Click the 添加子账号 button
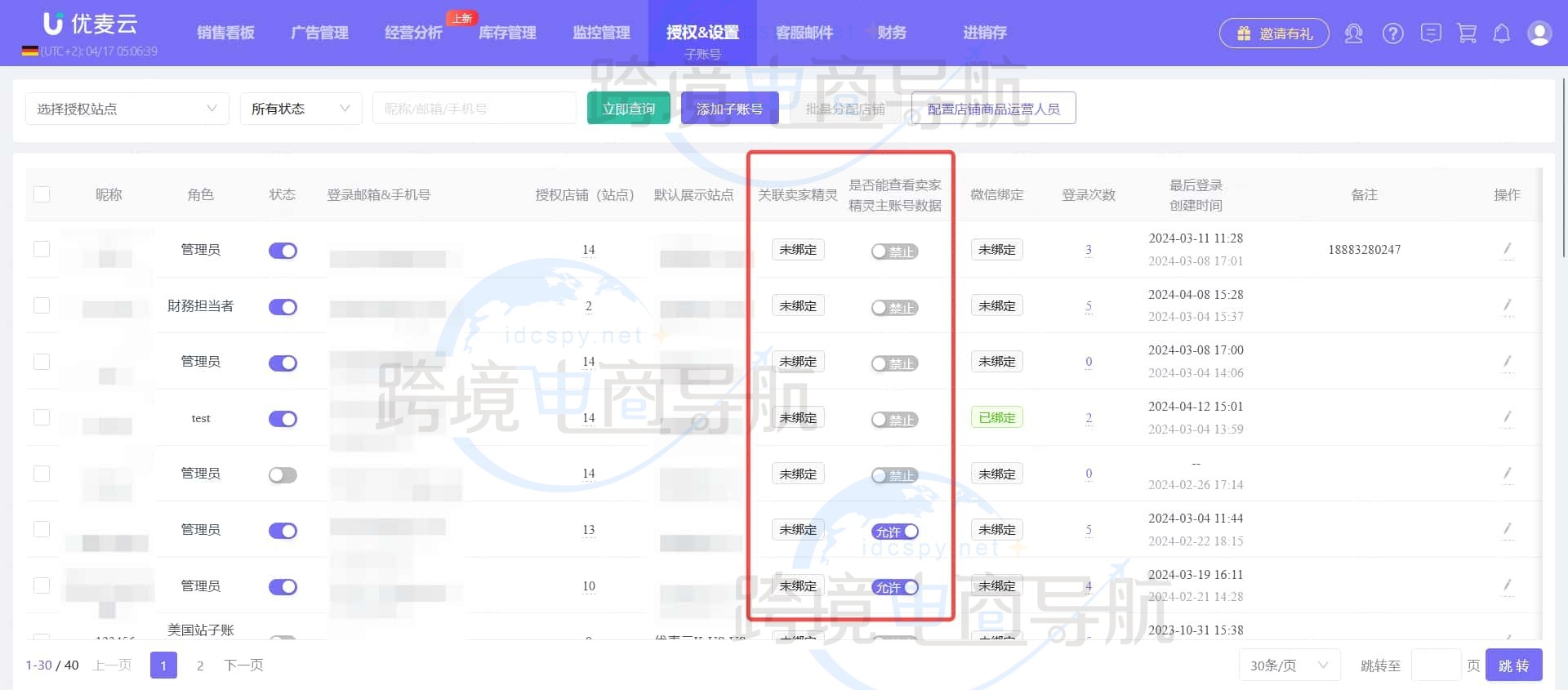This screenshot has height=690, width=1568. (x=729, y=109)
